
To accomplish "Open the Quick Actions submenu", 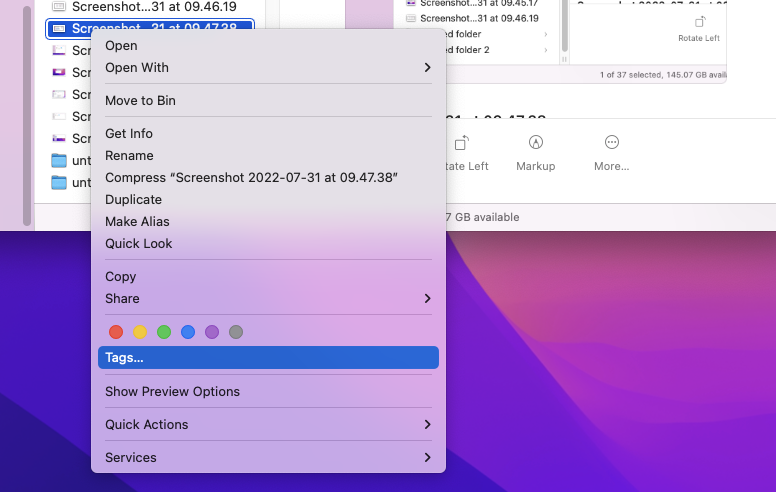I will click(268, 425).
